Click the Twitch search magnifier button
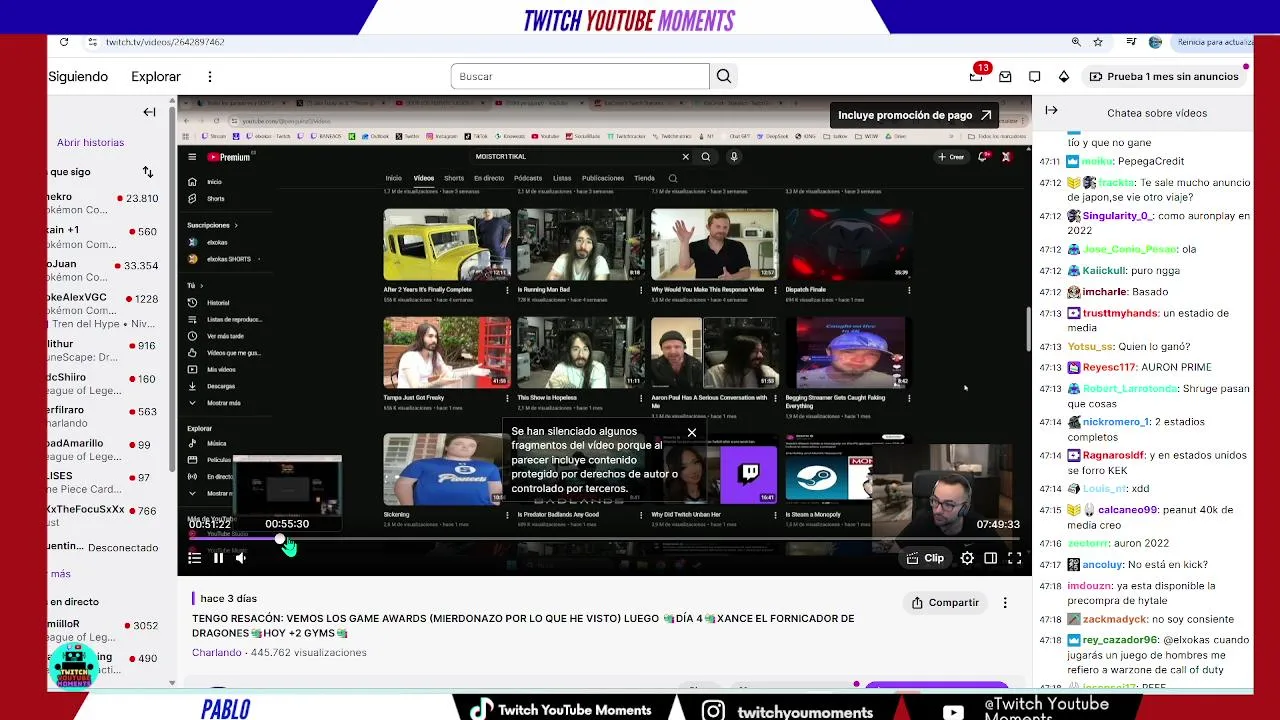The image size is (1280, 720). click(724, 76)
